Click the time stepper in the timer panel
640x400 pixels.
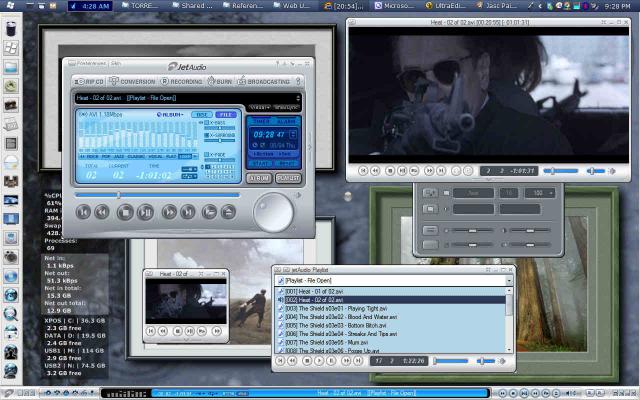click(x=293, y=134)
